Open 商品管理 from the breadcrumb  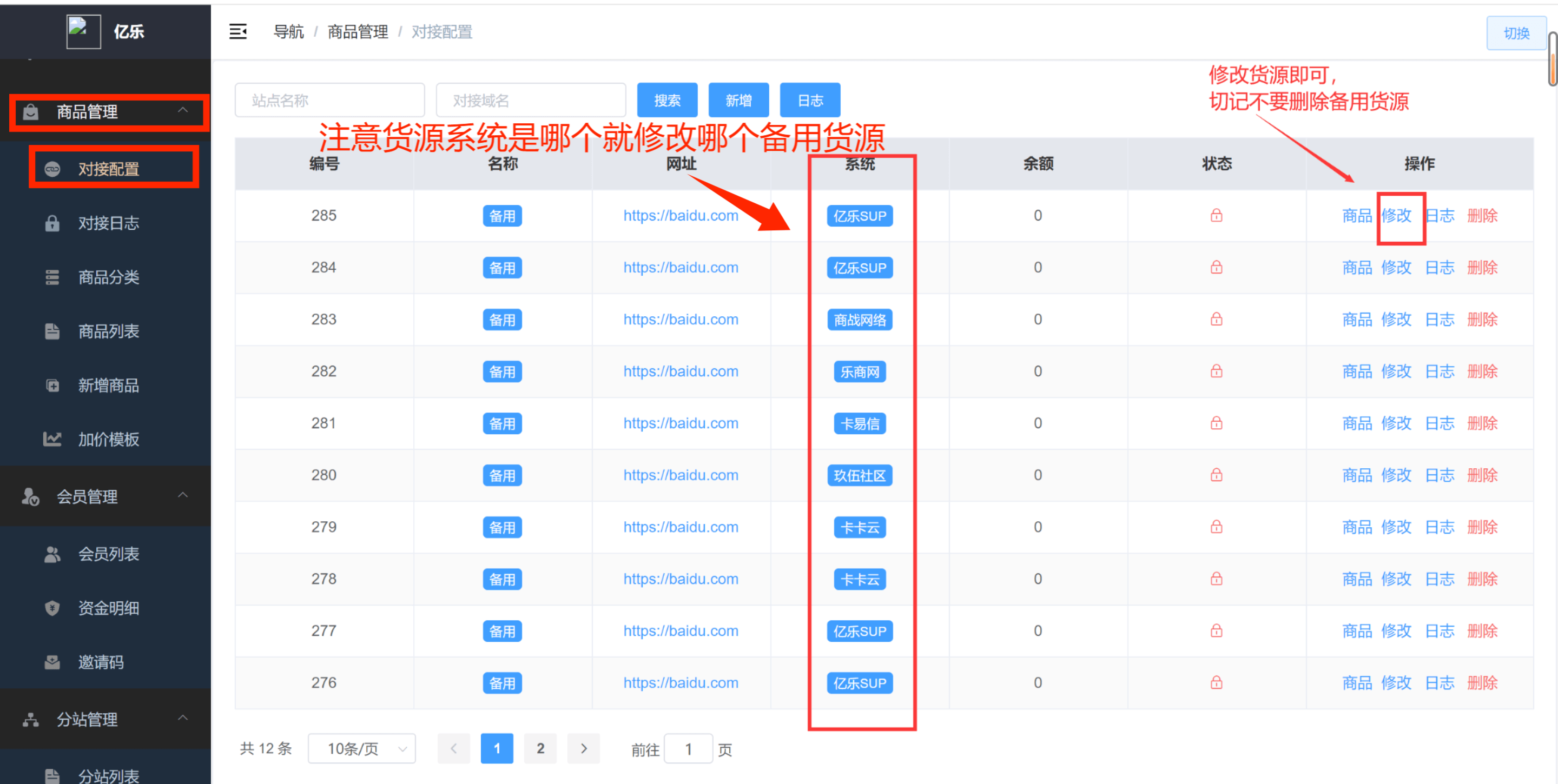[x=358, y=32]
